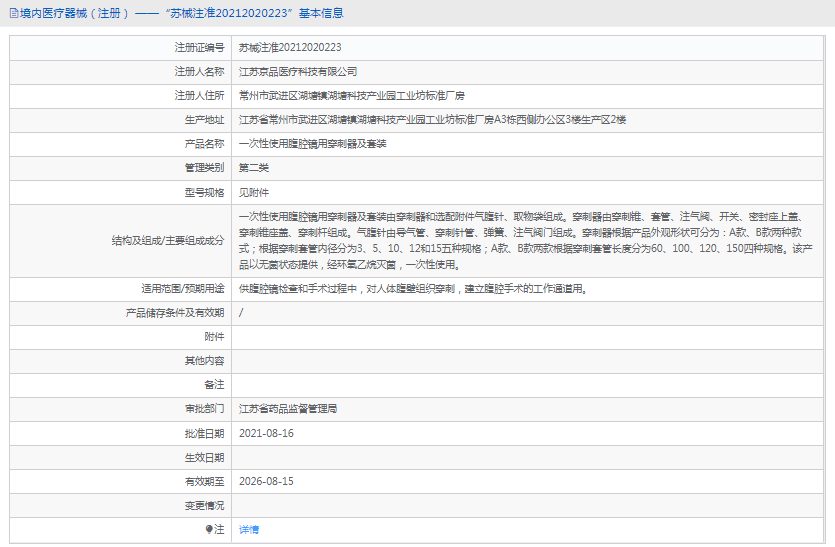Click the 附件 row label
This screenshot has height=547, width=835.
tap(215, 337)
